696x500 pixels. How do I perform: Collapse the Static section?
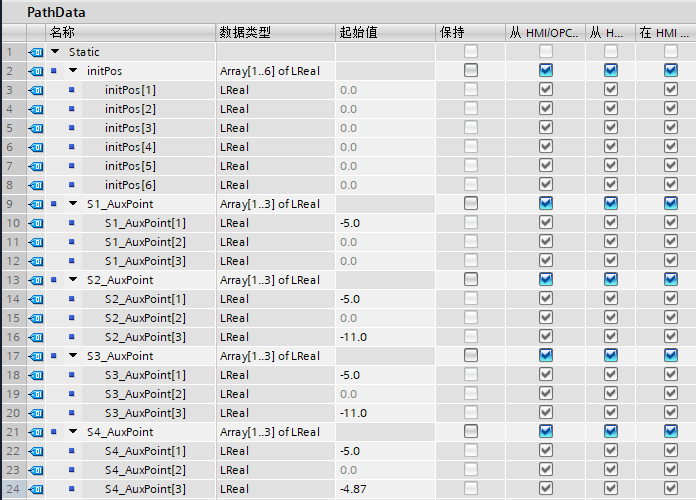coord(55,52)
